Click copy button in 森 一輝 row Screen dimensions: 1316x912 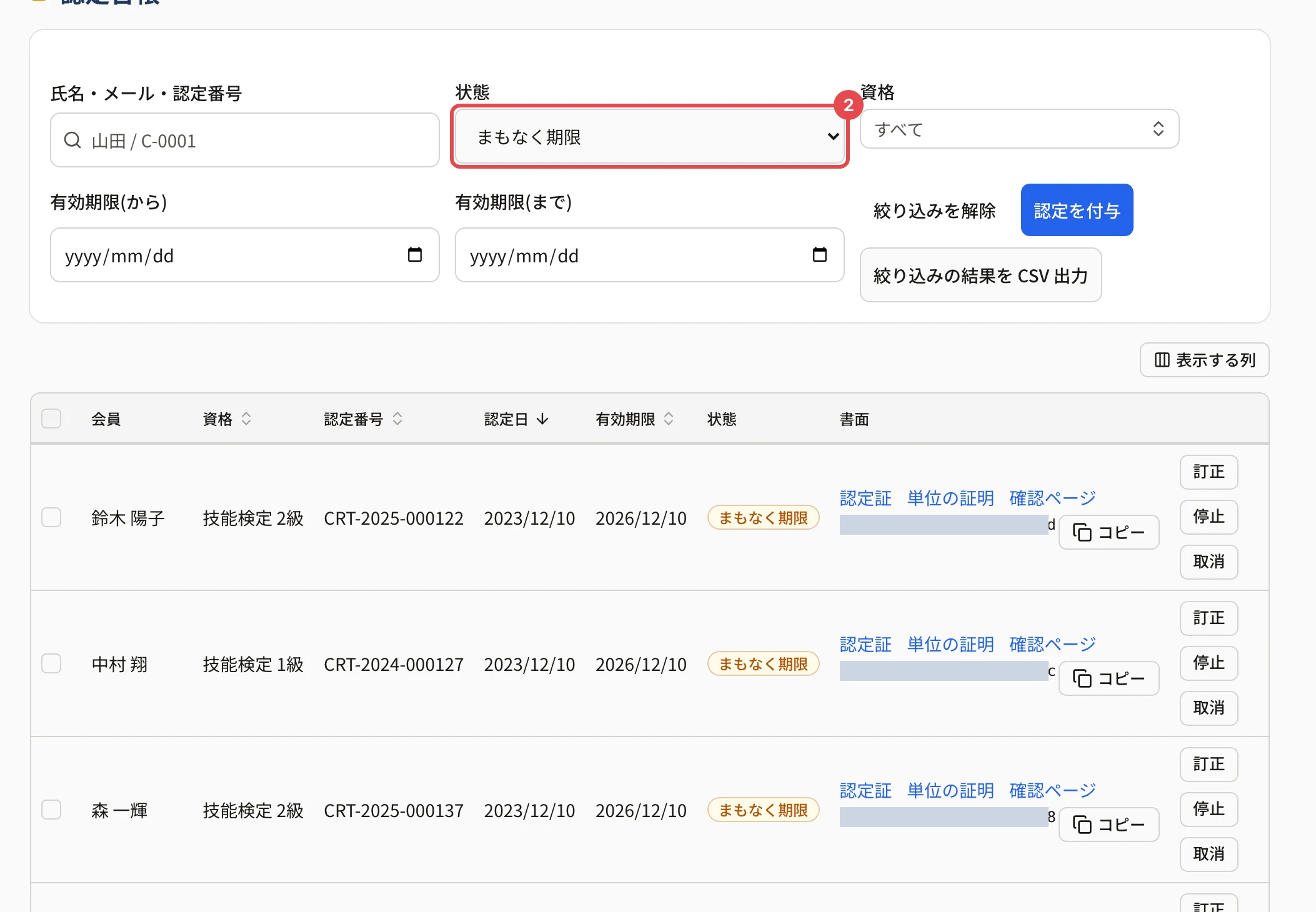point(1109,825)
